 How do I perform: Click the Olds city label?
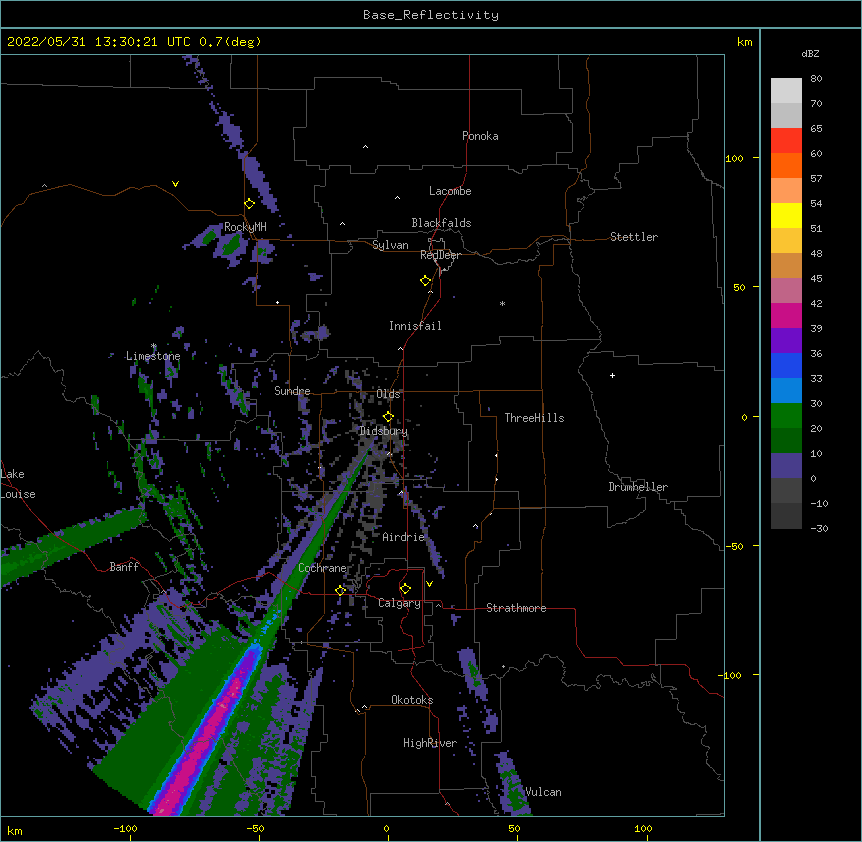(388, 394)
